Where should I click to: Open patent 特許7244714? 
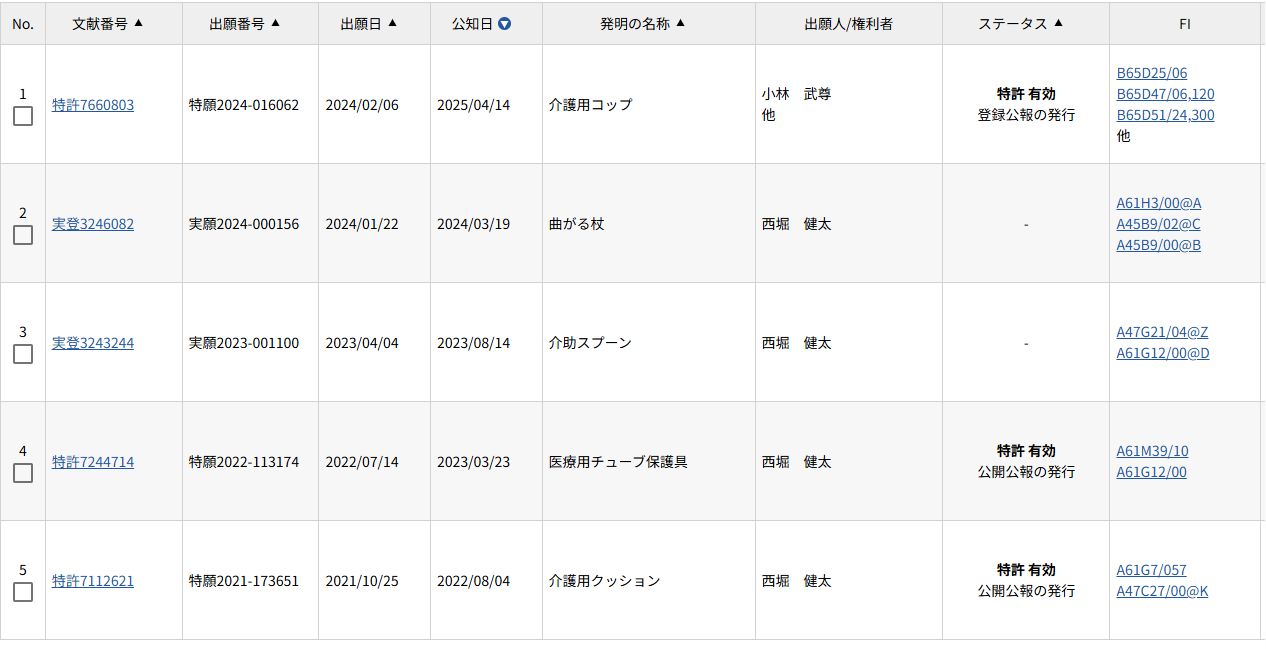coord(93,462)
